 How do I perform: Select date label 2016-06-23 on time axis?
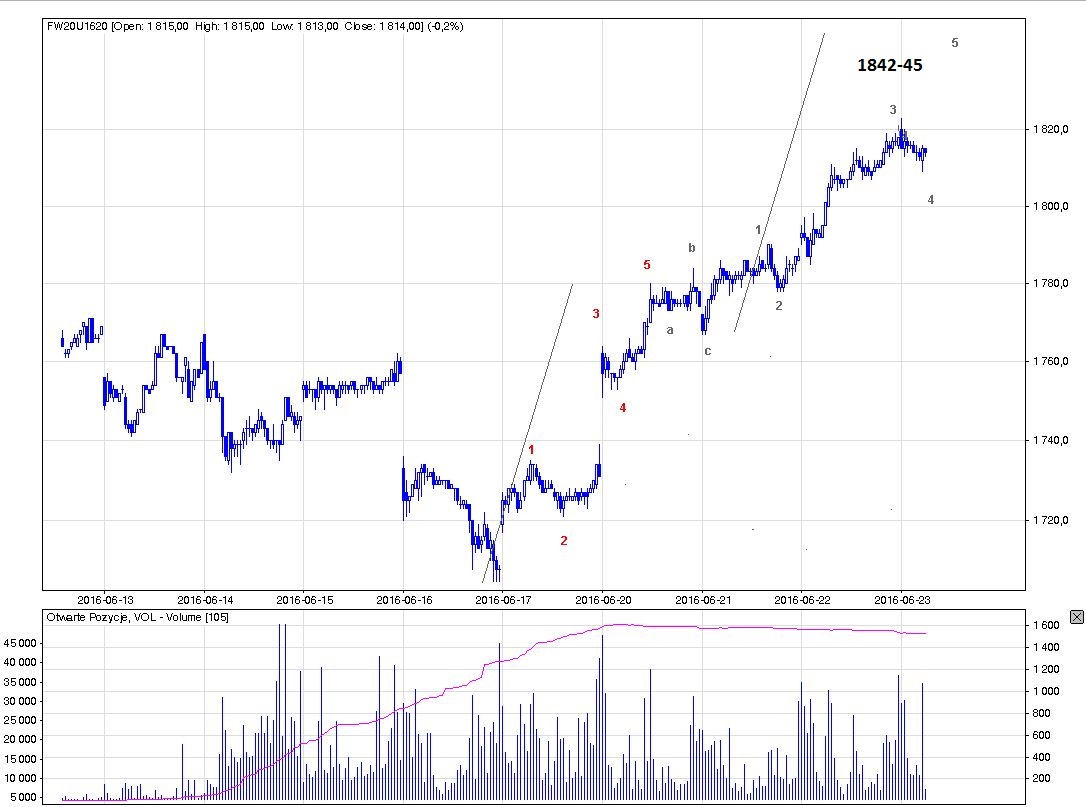click(x=902, y=600)
